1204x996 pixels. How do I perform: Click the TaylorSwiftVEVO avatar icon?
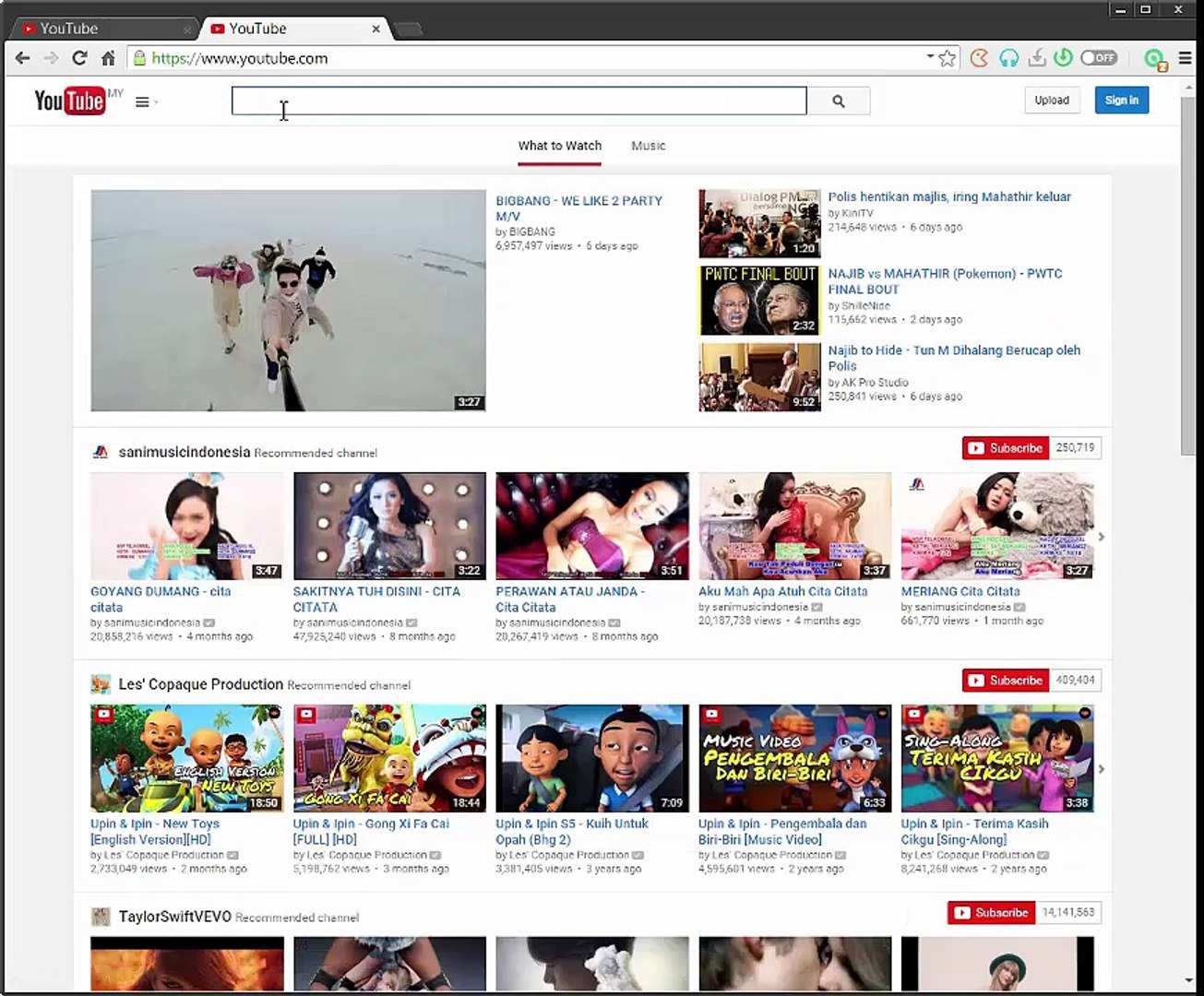coord(101,917)
